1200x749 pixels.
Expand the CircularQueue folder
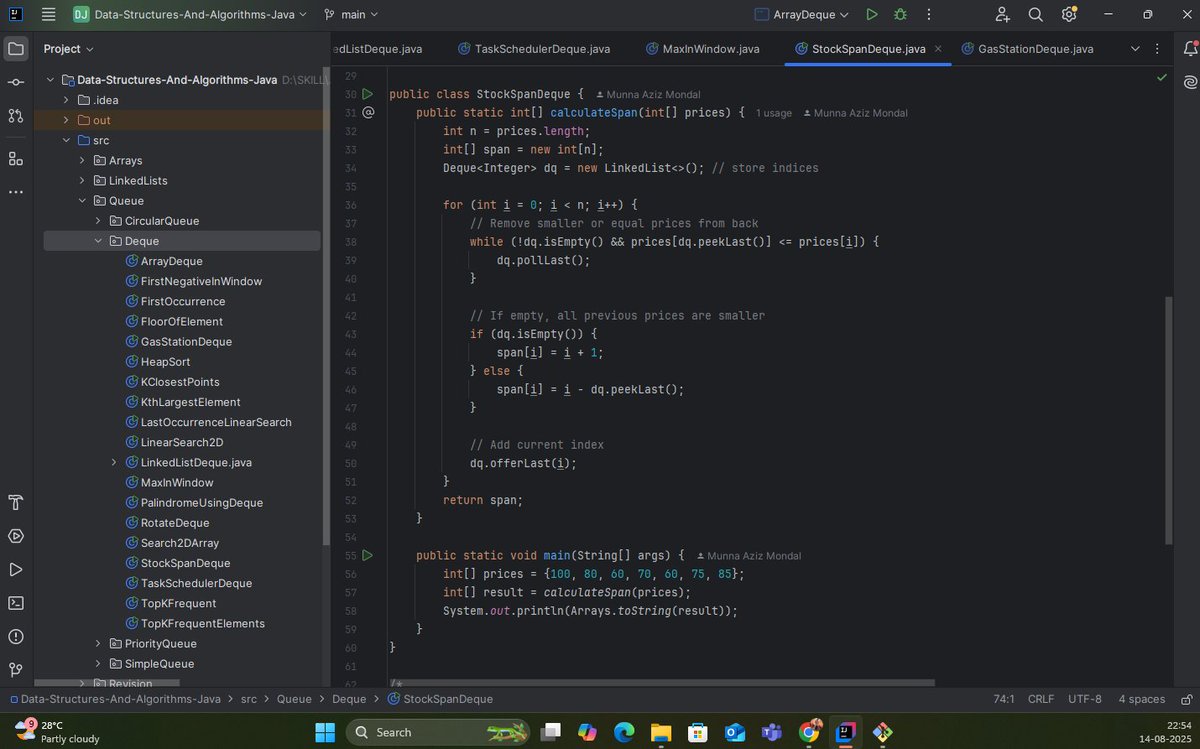click(x=99, y=221)
